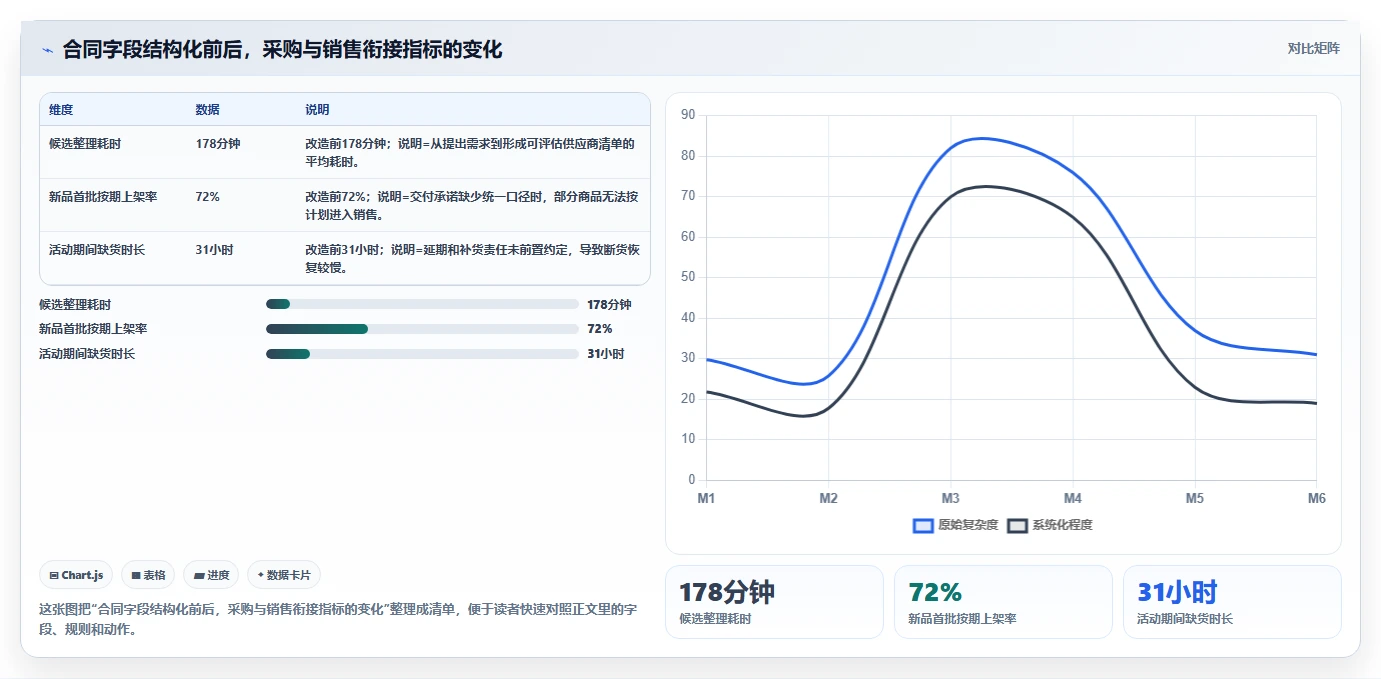
Task: Click the lightning icon beside the title
Action: click(x=46, y=49)
